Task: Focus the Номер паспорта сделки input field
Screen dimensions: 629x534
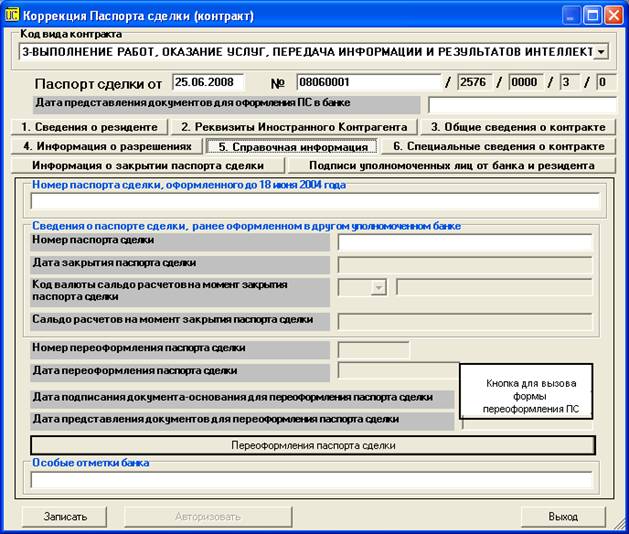Action: coord(464,241)
